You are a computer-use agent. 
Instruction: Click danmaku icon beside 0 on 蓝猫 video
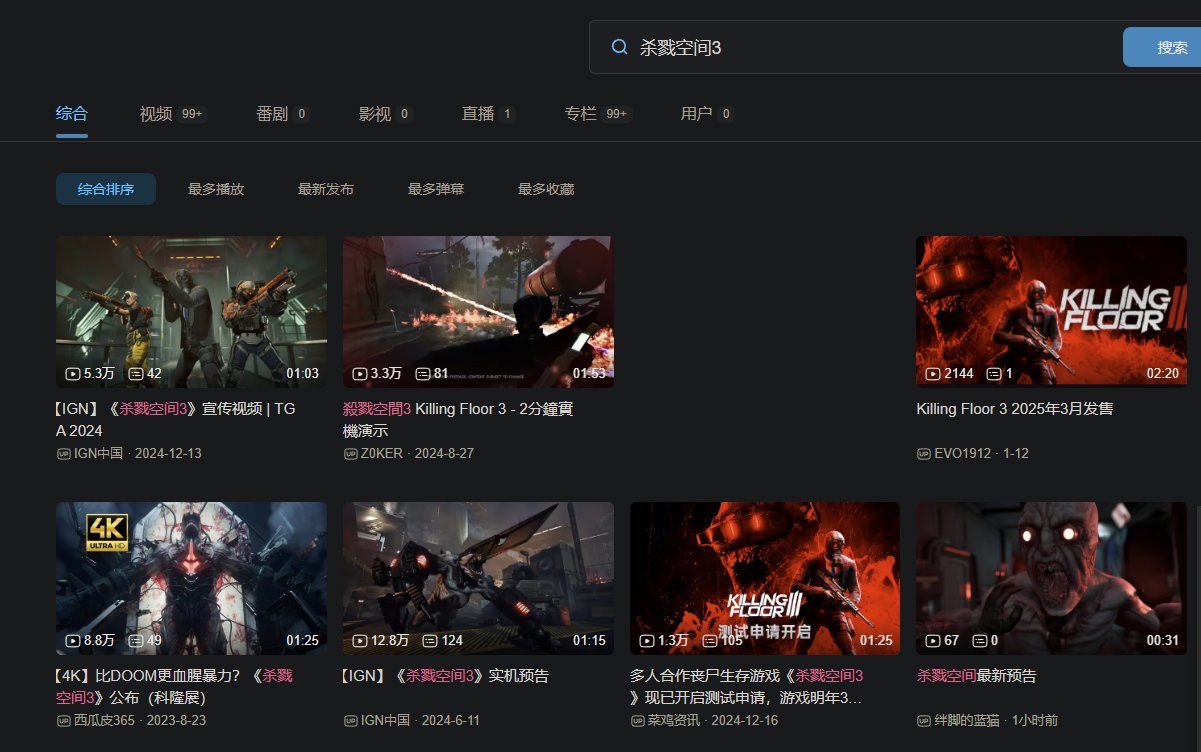pos(980,640)
